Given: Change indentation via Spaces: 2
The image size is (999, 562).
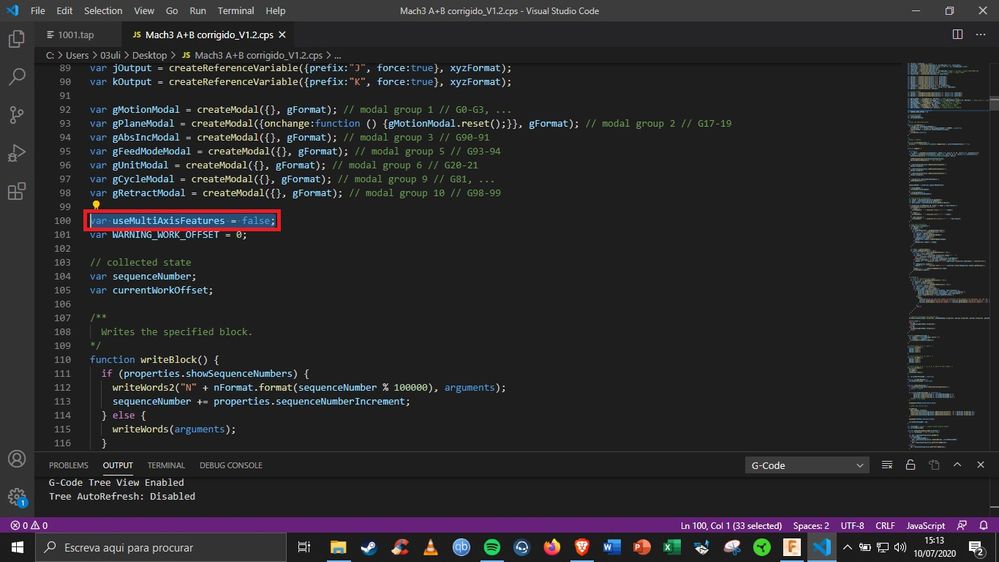Looking at the screenshot, I should tap(810, 526).
